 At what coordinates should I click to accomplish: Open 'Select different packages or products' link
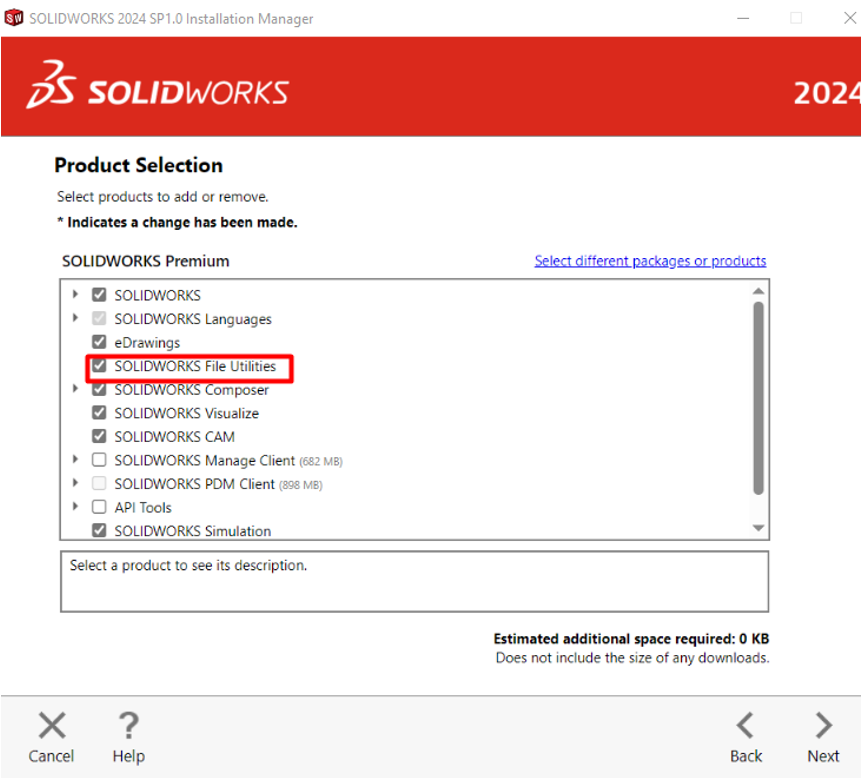point(650,261)
